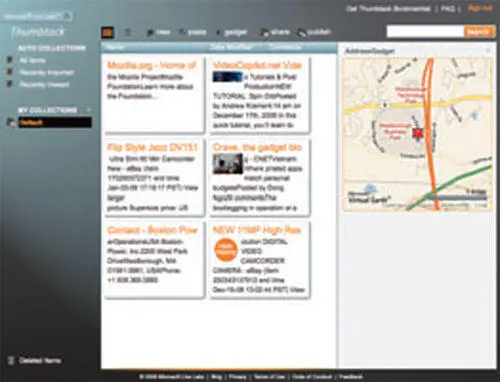Viewport: 500px width, 382px height.
Task: Click the AddressGadget panel title
Action: coord(370,51)
